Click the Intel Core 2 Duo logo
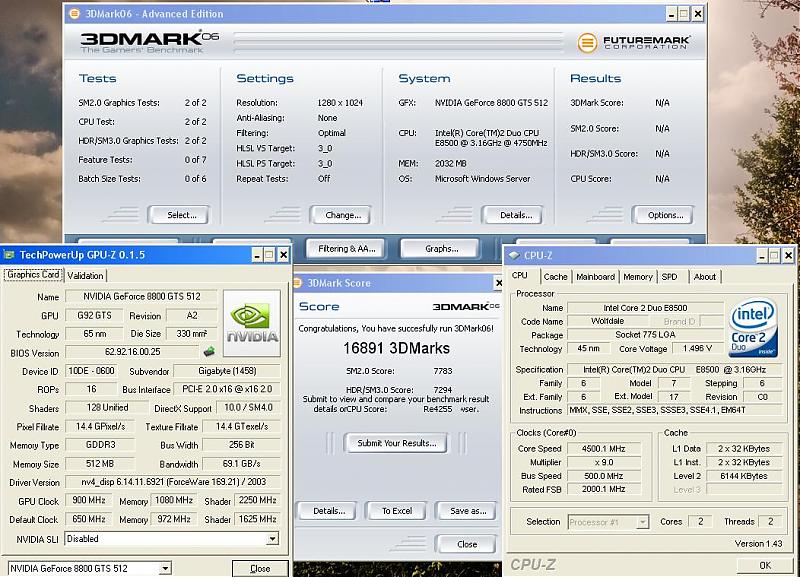Viewport: 800px width, 577px height. tap(754, 327)
